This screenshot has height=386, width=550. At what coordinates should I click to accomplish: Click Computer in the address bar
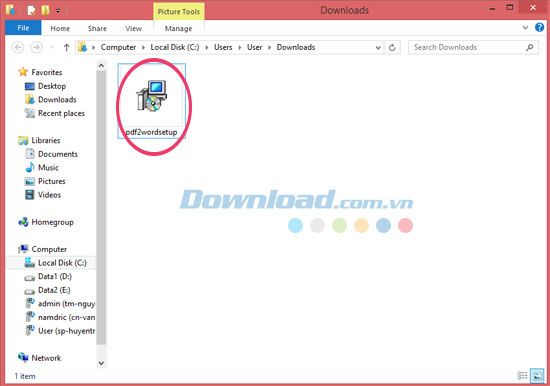click(x=118, y=47)
